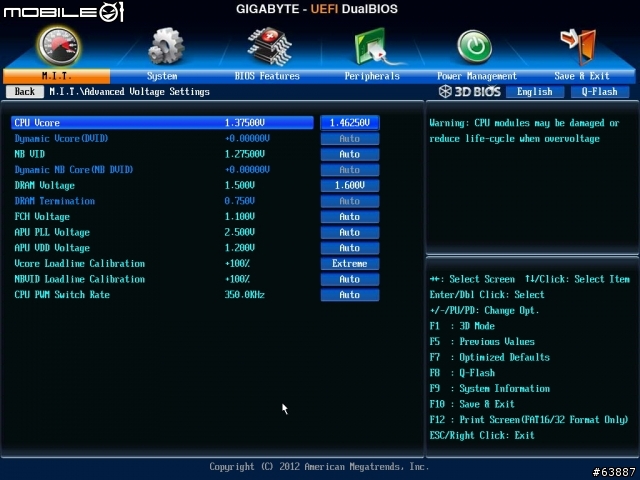Open the BIOS Features tab
Screen dimensions: 640x480
(x=267, y=76)
